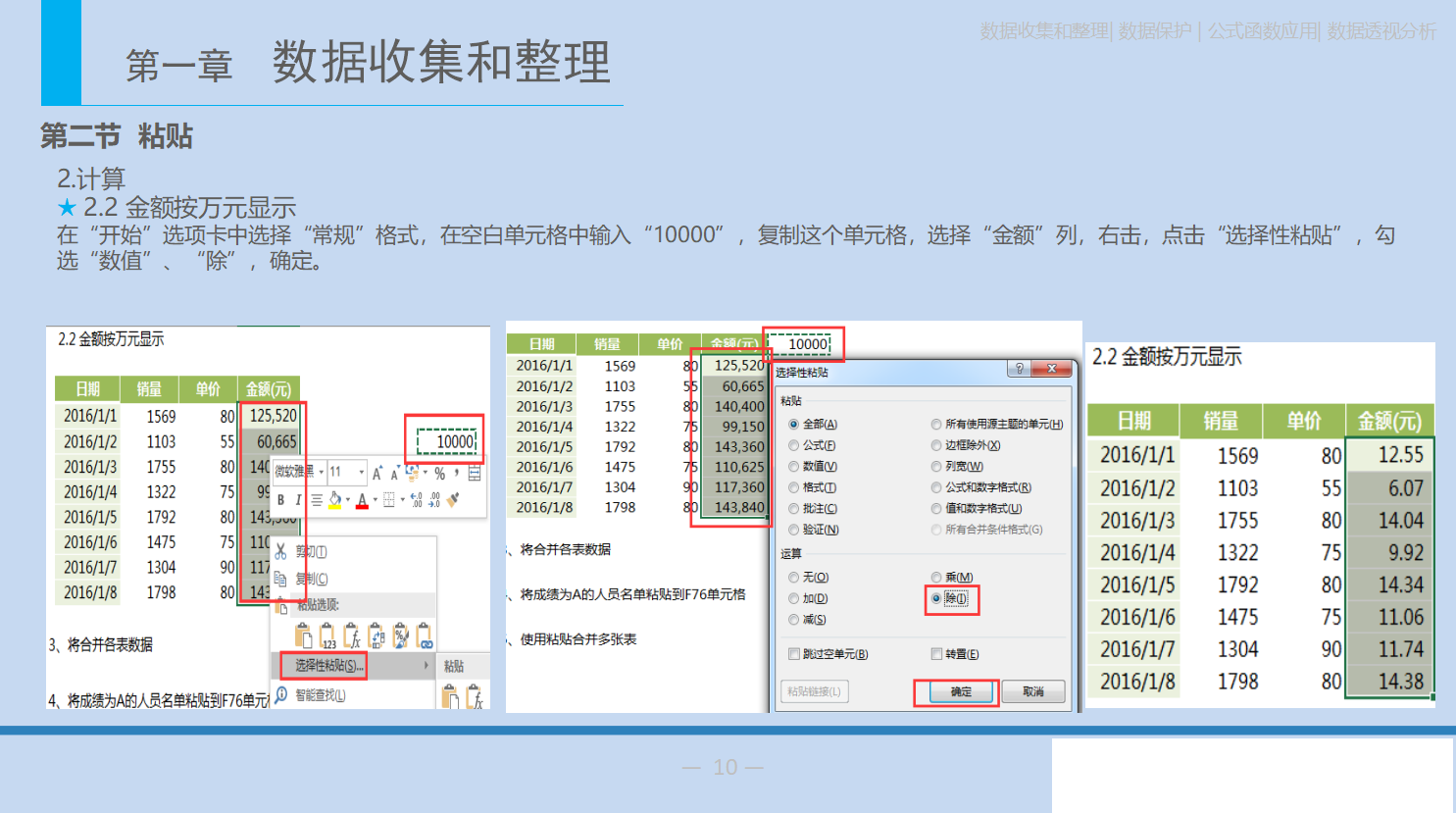The width and height of the screenshot is (1456, 813).
Task: Click the percent style icon
Action: [x=439, y=474]
